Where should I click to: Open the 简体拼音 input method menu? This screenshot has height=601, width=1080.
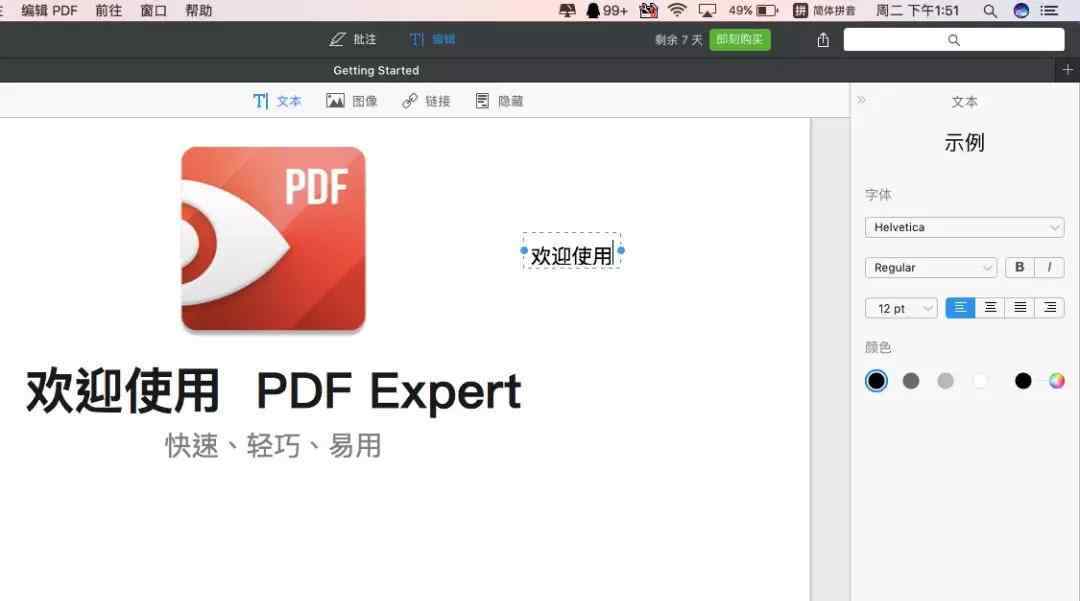pyautogui.click(x=824, y=10)
